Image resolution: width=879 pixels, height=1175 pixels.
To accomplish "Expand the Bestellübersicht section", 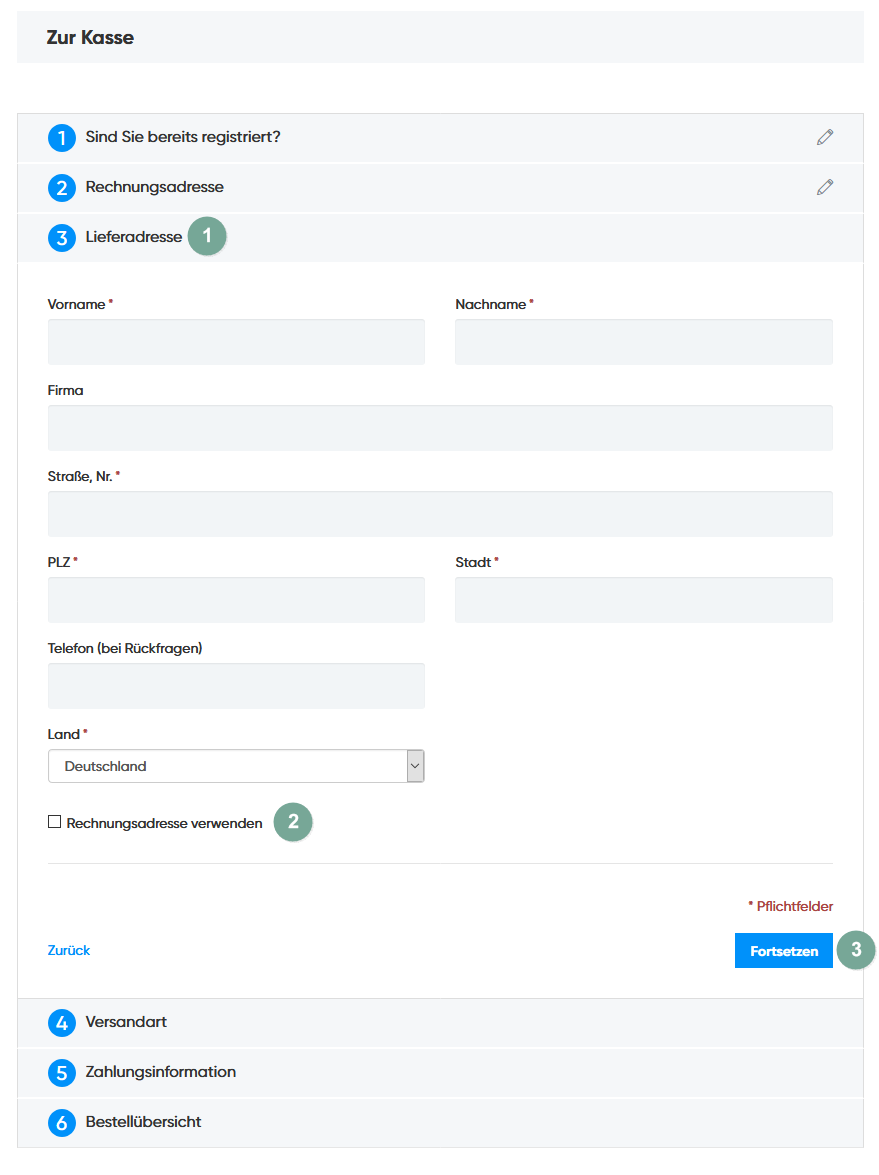I will 143,1122.
